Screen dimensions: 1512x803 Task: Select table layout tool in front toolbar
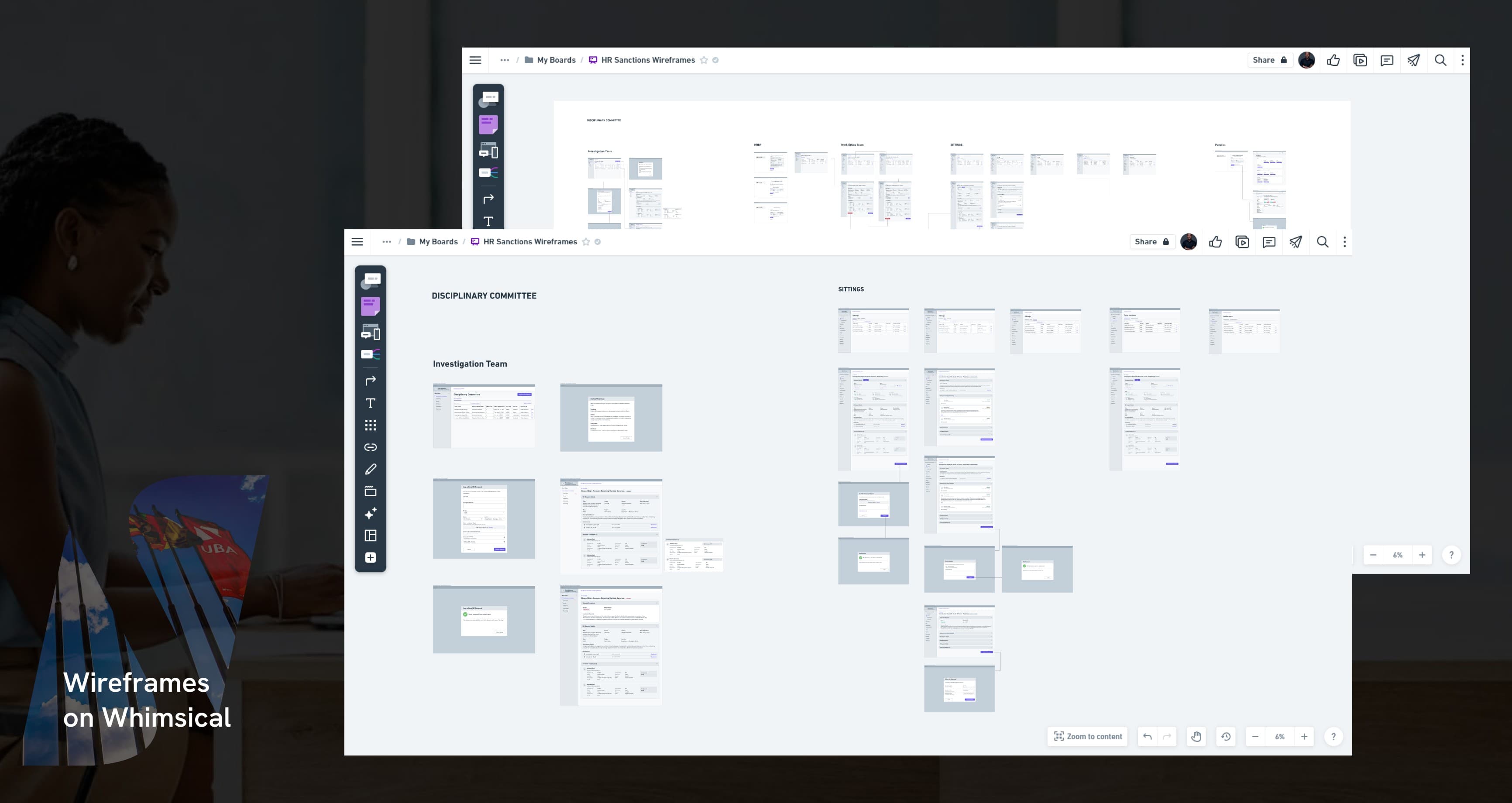(371, 535)
